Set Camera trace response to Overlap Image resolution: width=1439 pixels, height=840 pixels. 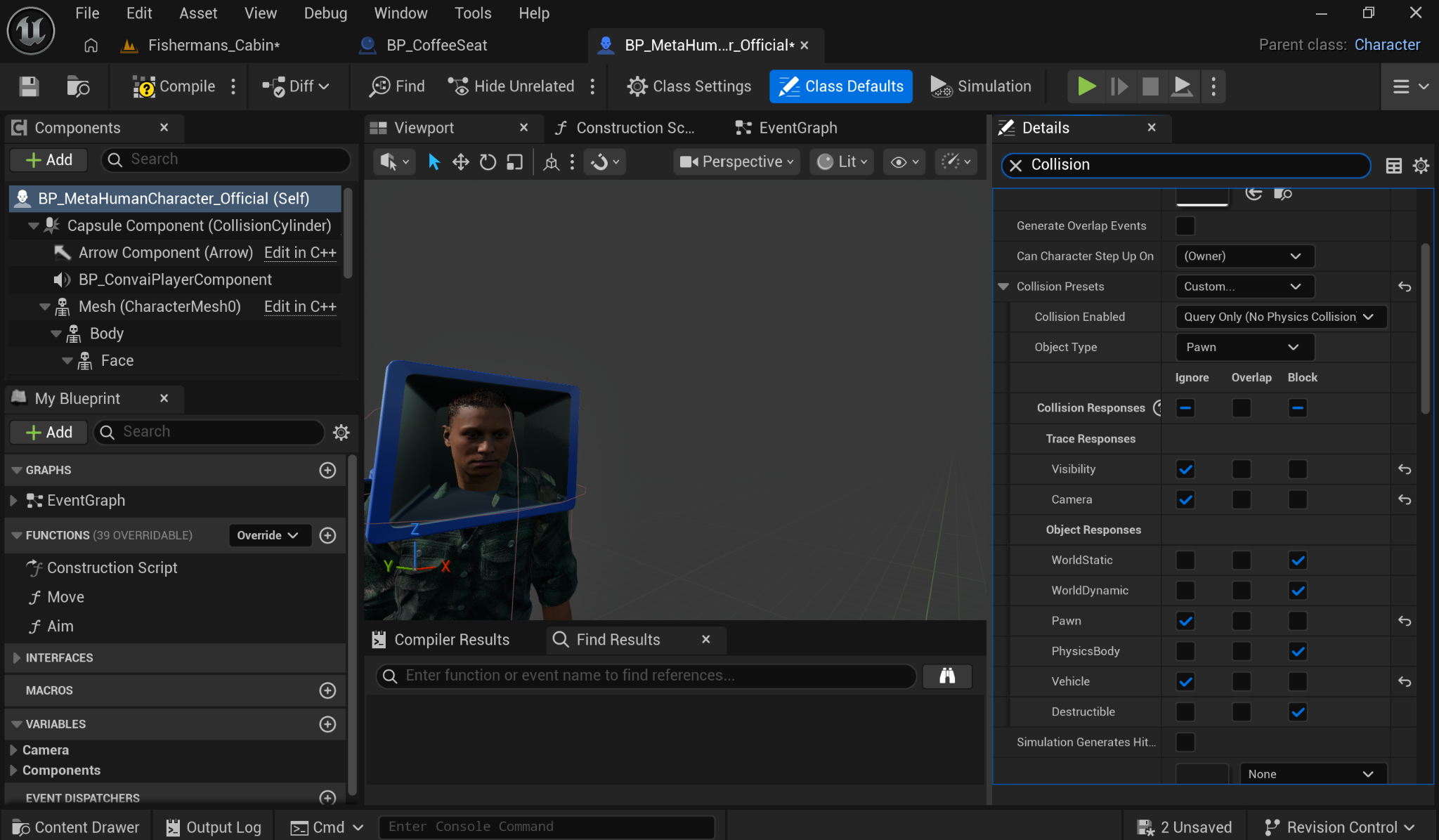1241,499
